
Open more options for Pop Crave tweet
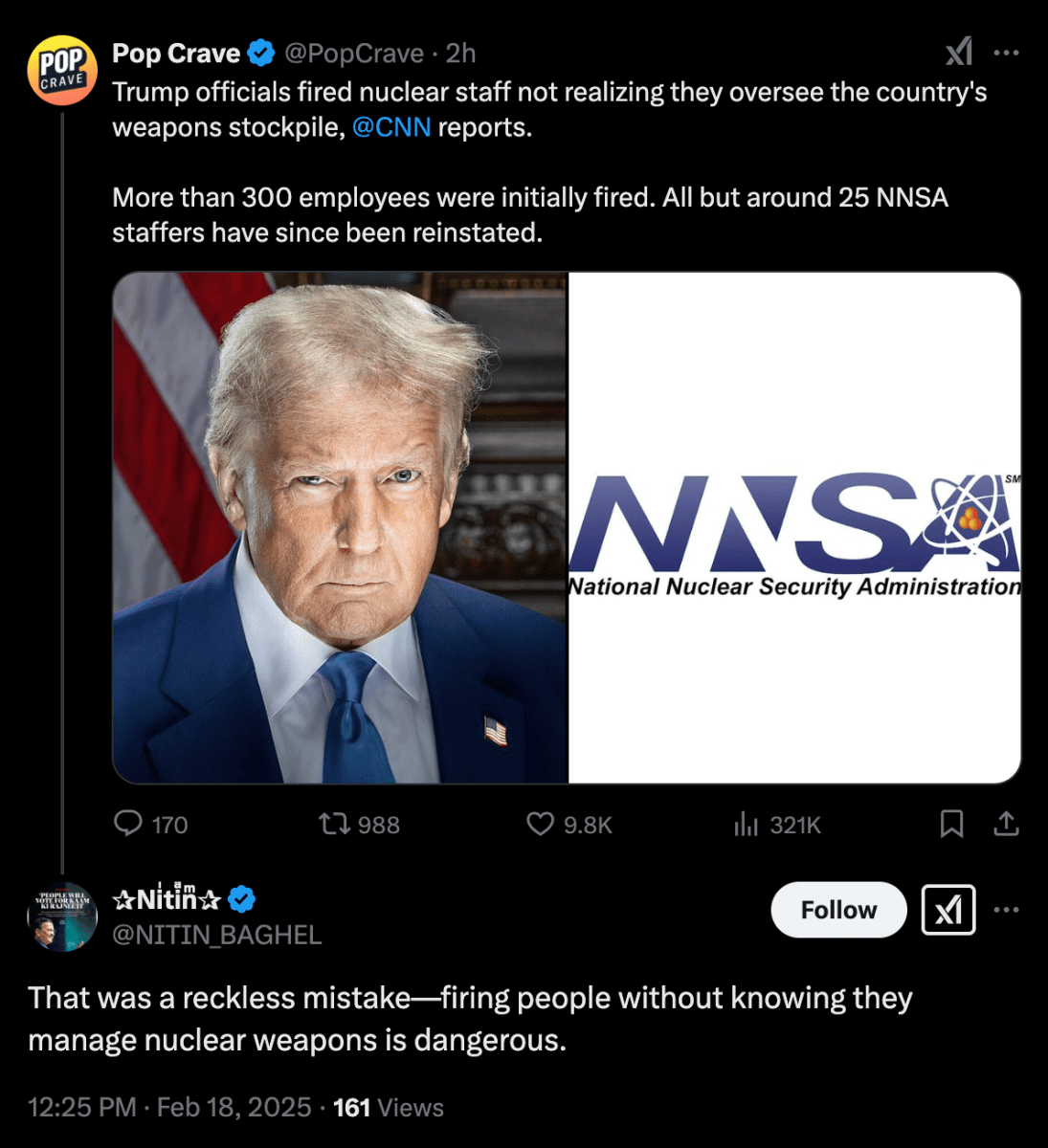[1006, 53]
